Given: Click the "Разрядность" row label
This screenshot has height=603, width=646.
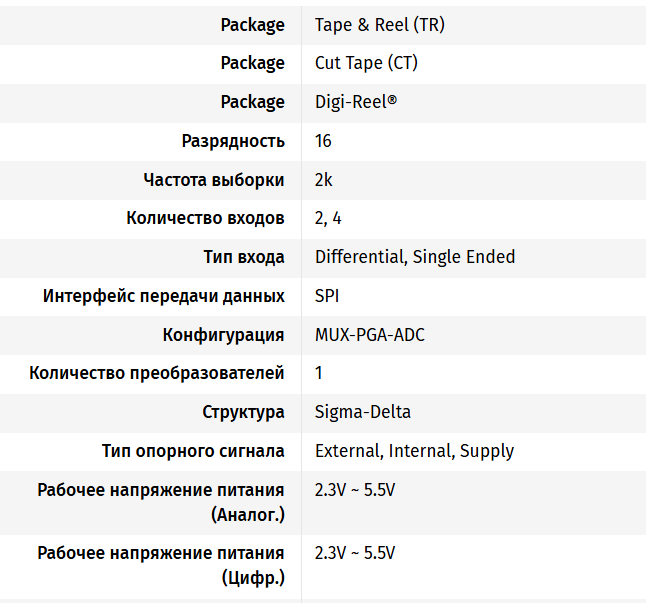Looking at the screenshot, I should tap(233, 141).
